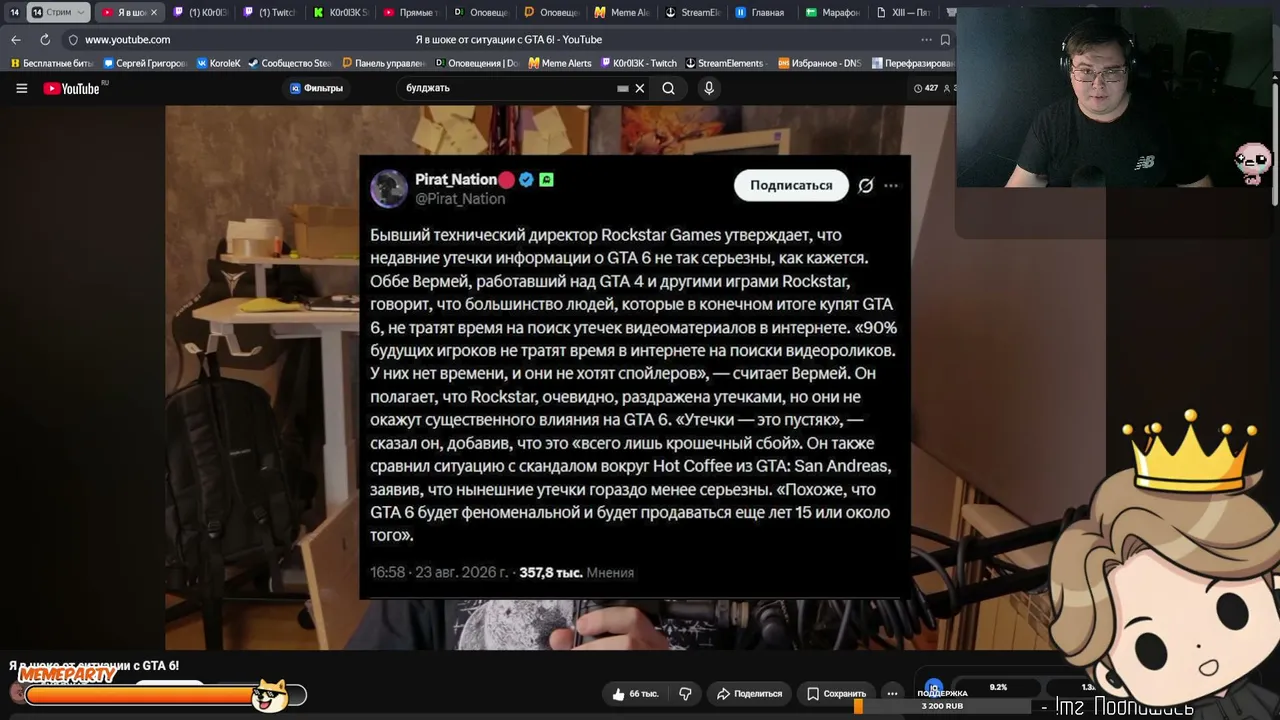Click the @Pirat_Nation handle
This screenshot has height=720, width=1280.
click(460, 199)
